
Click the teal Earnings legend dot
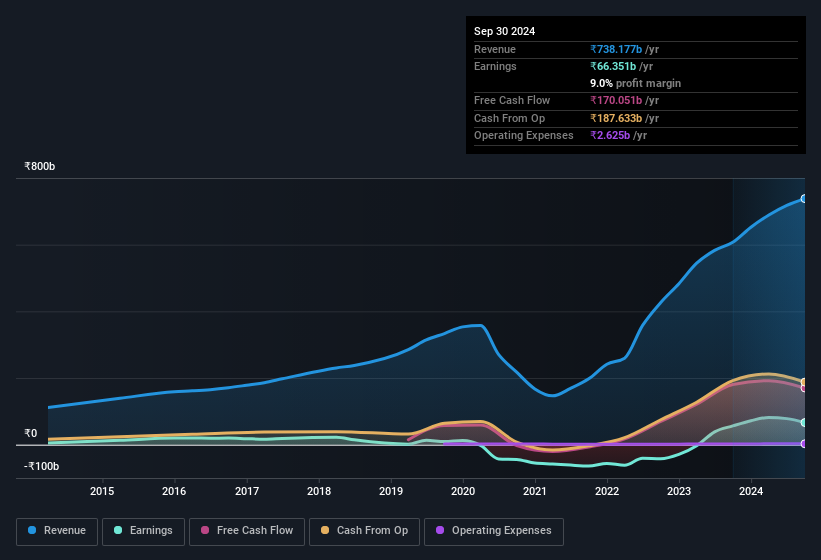pyautogui.click(x=119, y=530)
